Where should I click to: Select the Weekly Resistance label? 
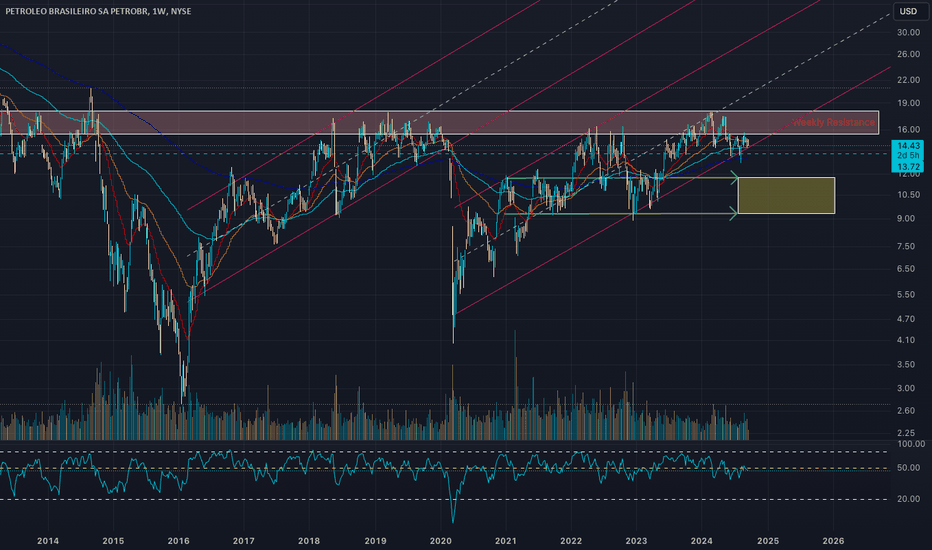click(833, 122)
